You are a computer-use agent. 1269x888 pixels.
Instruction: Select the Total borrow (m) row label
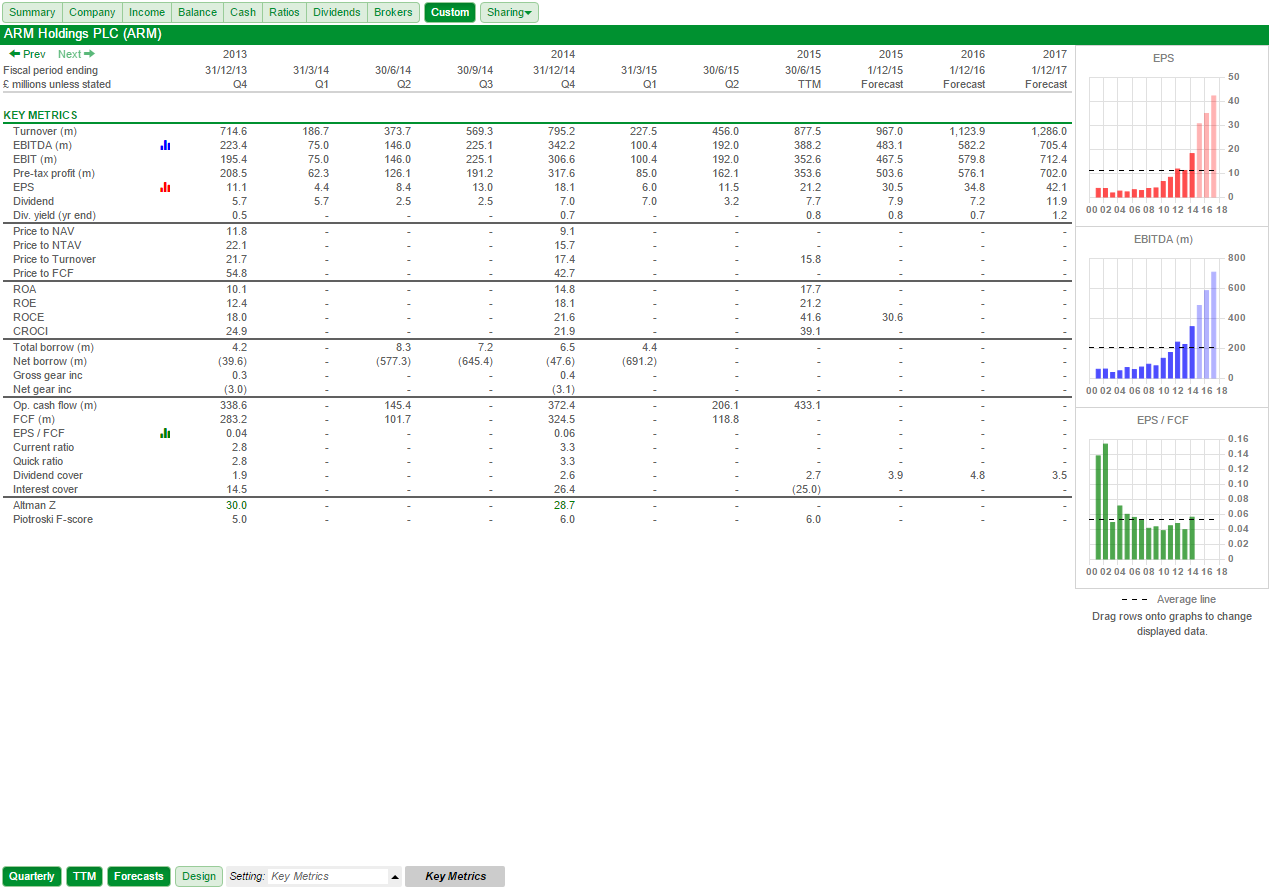click(53, 347)
